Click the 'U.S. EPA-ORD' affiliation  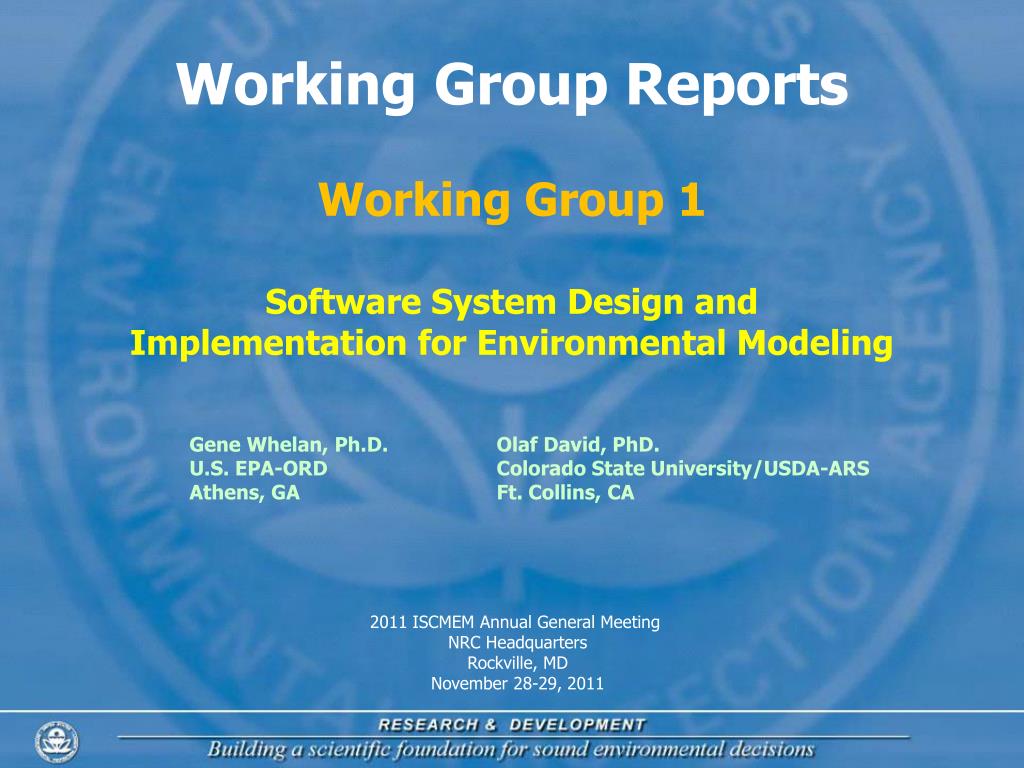tap(259, 468)
